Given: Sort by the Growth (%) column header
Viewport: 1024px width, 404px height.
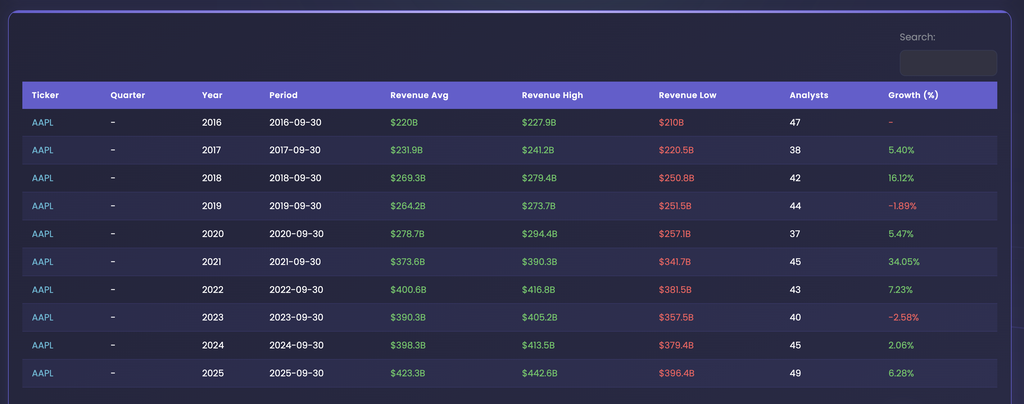Looking at the screenshot, I should coord(913,95).
